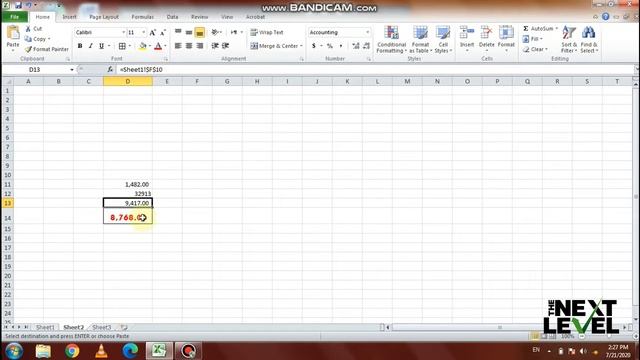640x360 pixels.
Task: Open Cell Styles gallery
Action: pyautogui.click(x=443, y=39)
